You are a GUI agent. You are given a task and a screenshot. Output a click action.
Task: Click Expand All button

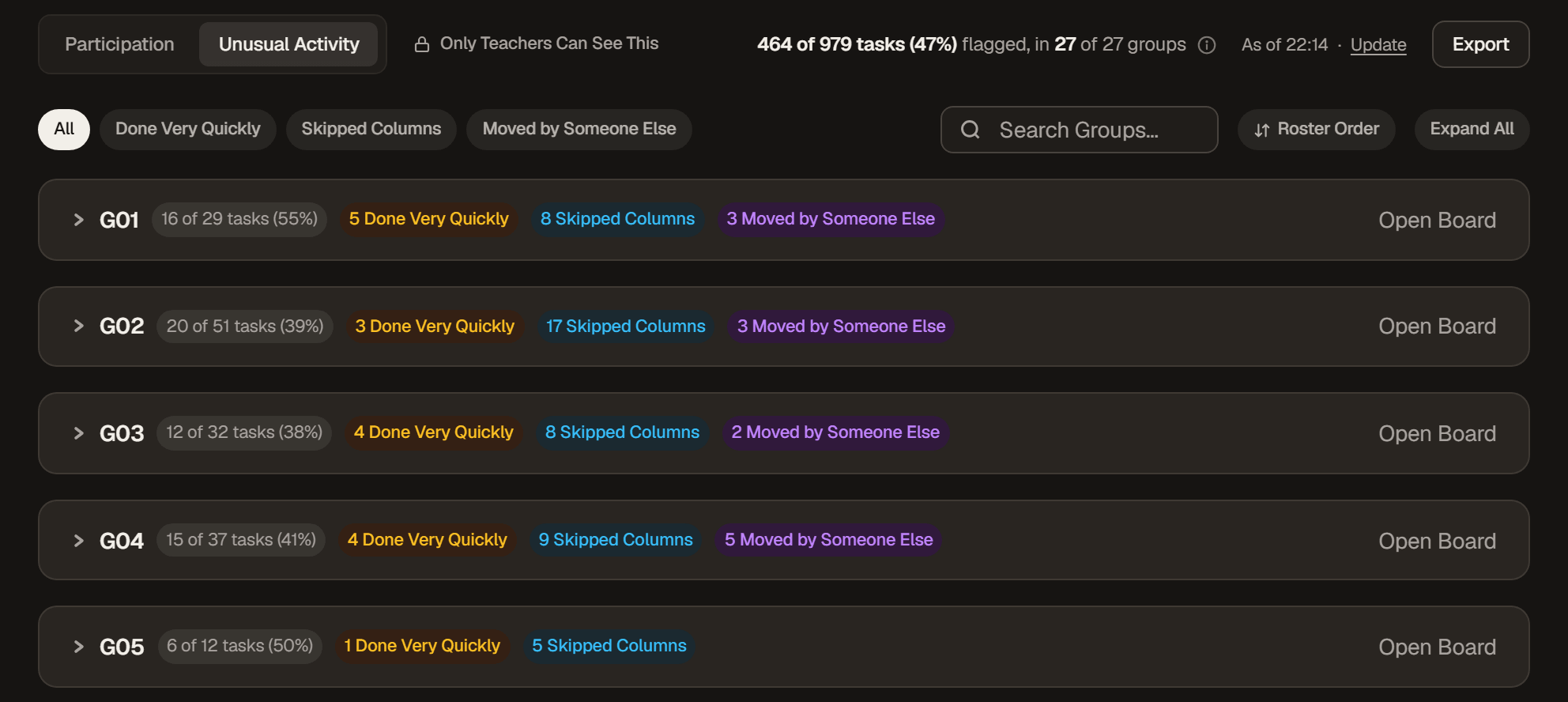pyautogui.click(x=1472, y=129)
